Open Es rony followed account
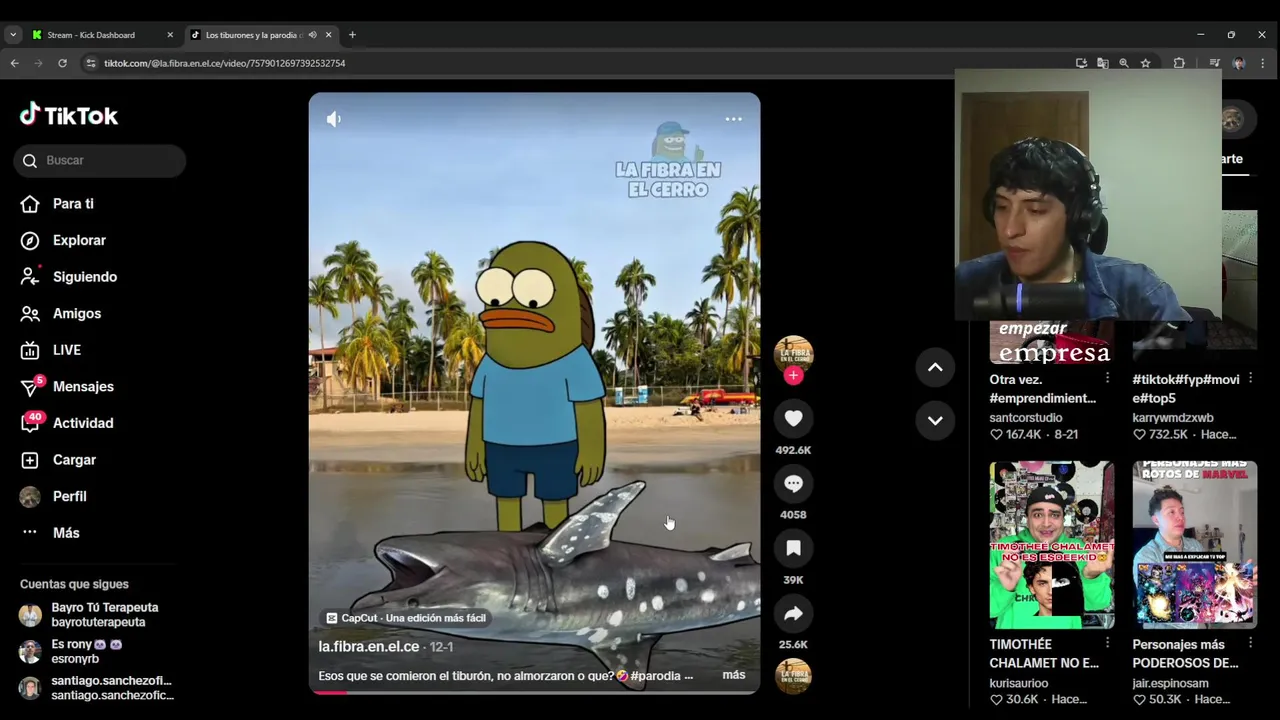 [73, 652]
